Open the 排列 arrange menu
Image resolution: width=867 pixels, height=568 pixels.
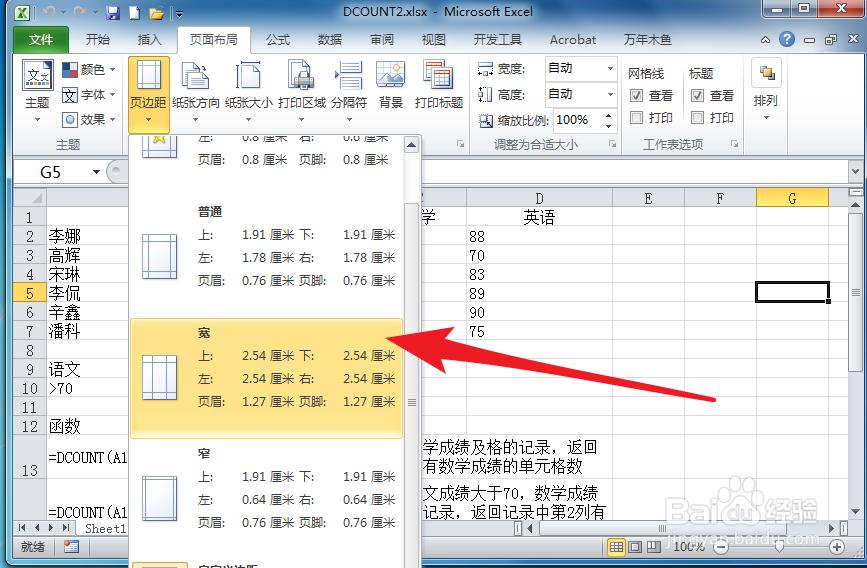point(766,92)
